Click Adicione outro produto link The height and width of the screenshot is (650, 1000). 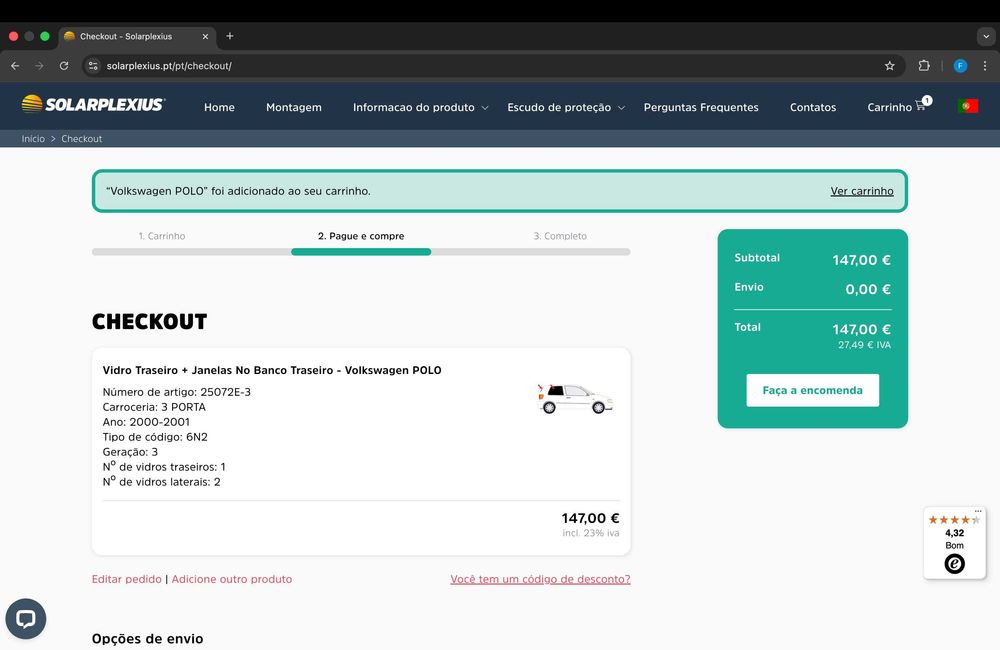[x=232, y=579]
